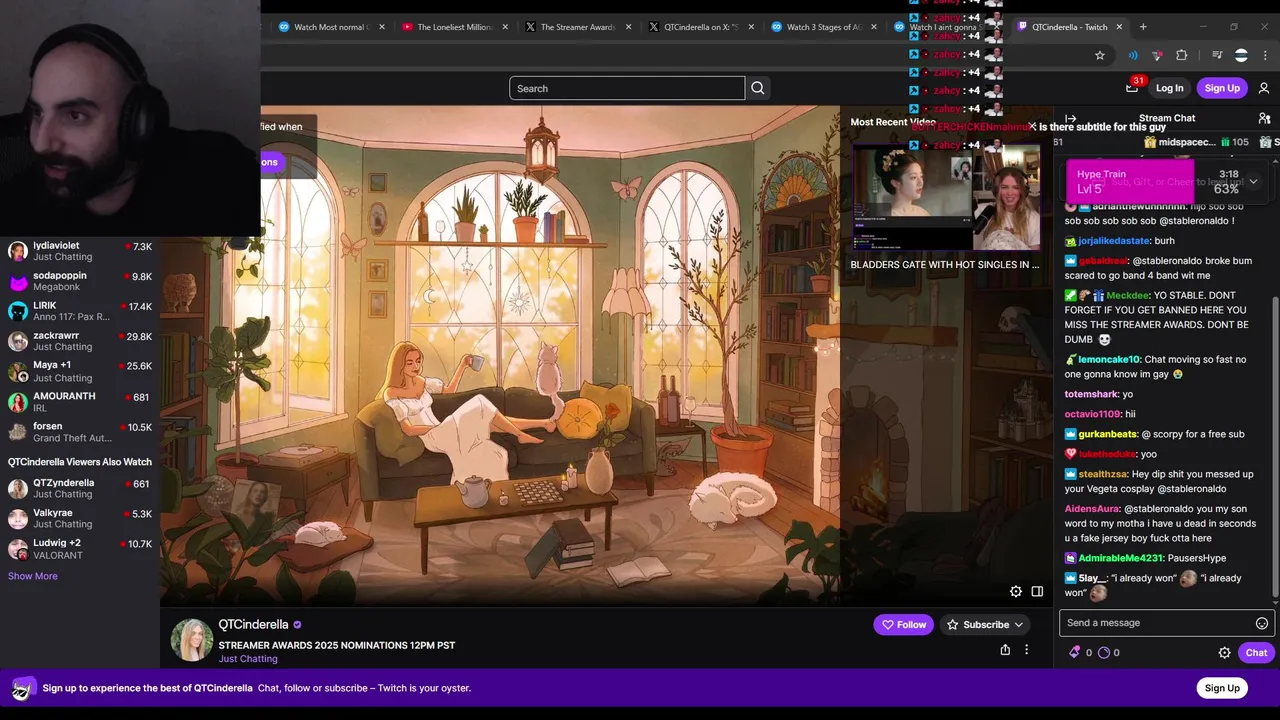1280x720 pixels.
Task: Open the Just Chatting category link
Action: (x=248, y=659)
